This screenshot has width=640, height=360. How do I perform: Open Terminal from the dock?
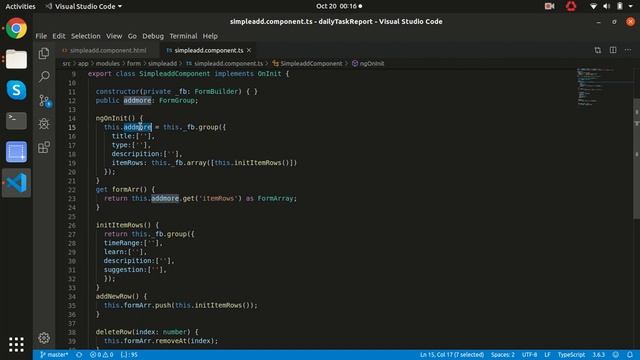(16, 121)
